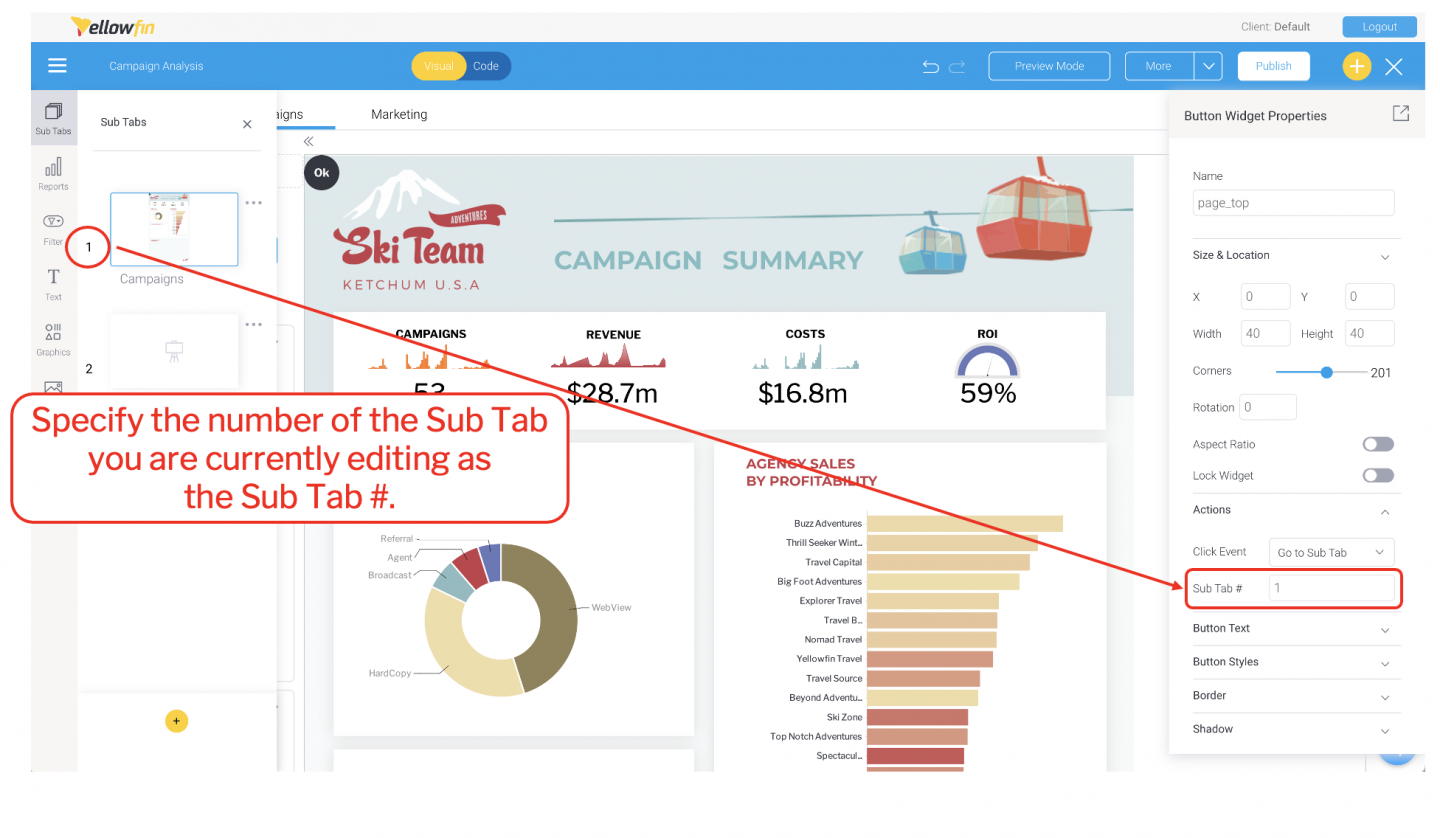The height and width of the screenshot is (838, 1440).
Task: Switch to the Marketing tab
Action: pos(399,114)
